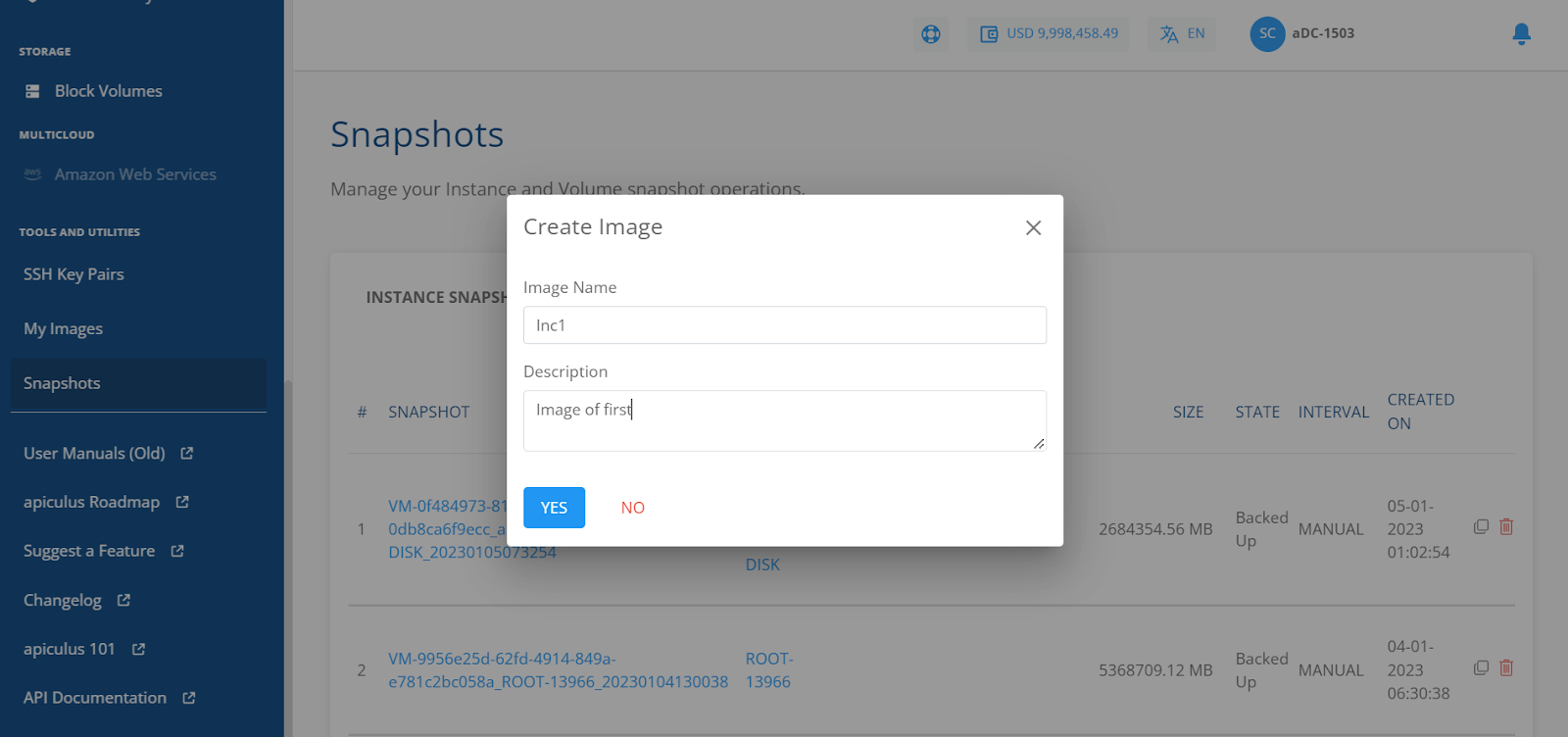This screenshot has height=737, width=1568.
Task: Select the 2684354.56 MB size cell
Action: pyautogui.click(x=1155, y=529)
